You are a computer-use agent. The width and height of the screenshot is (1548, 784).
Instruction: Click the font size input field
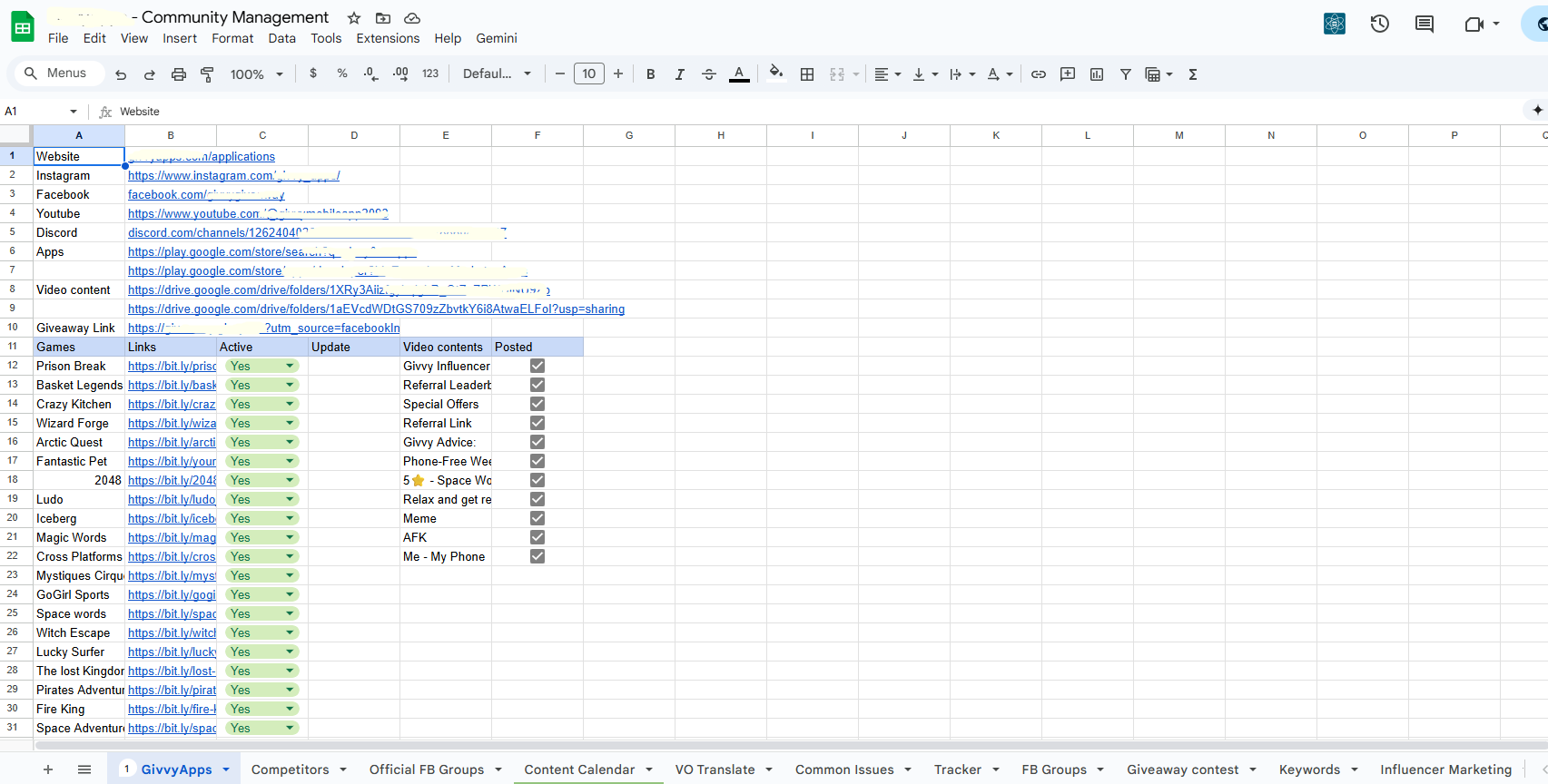pos(589,73)
